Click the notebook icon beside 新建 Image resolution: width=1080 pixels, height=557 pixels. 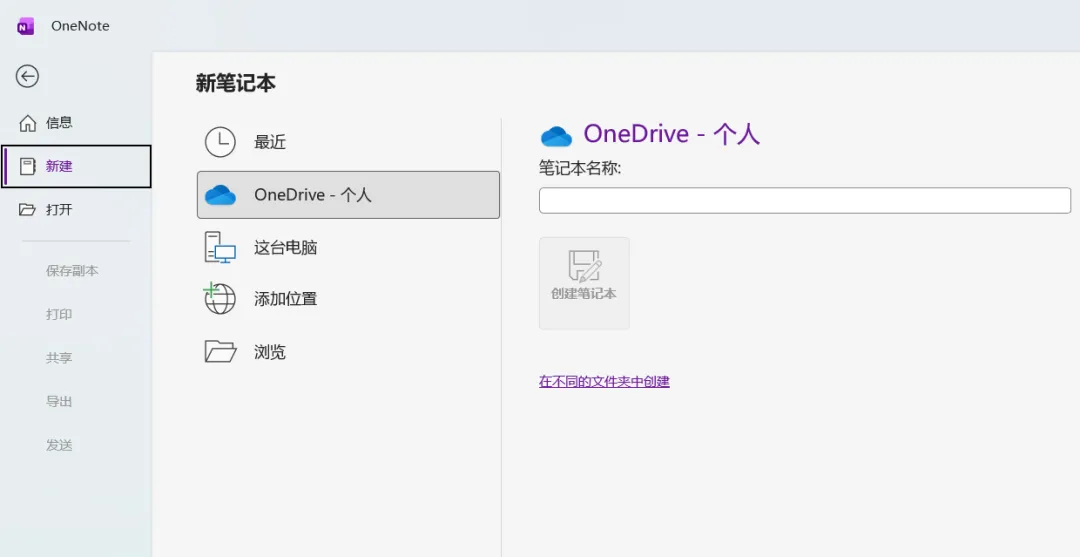pos(28,166)
